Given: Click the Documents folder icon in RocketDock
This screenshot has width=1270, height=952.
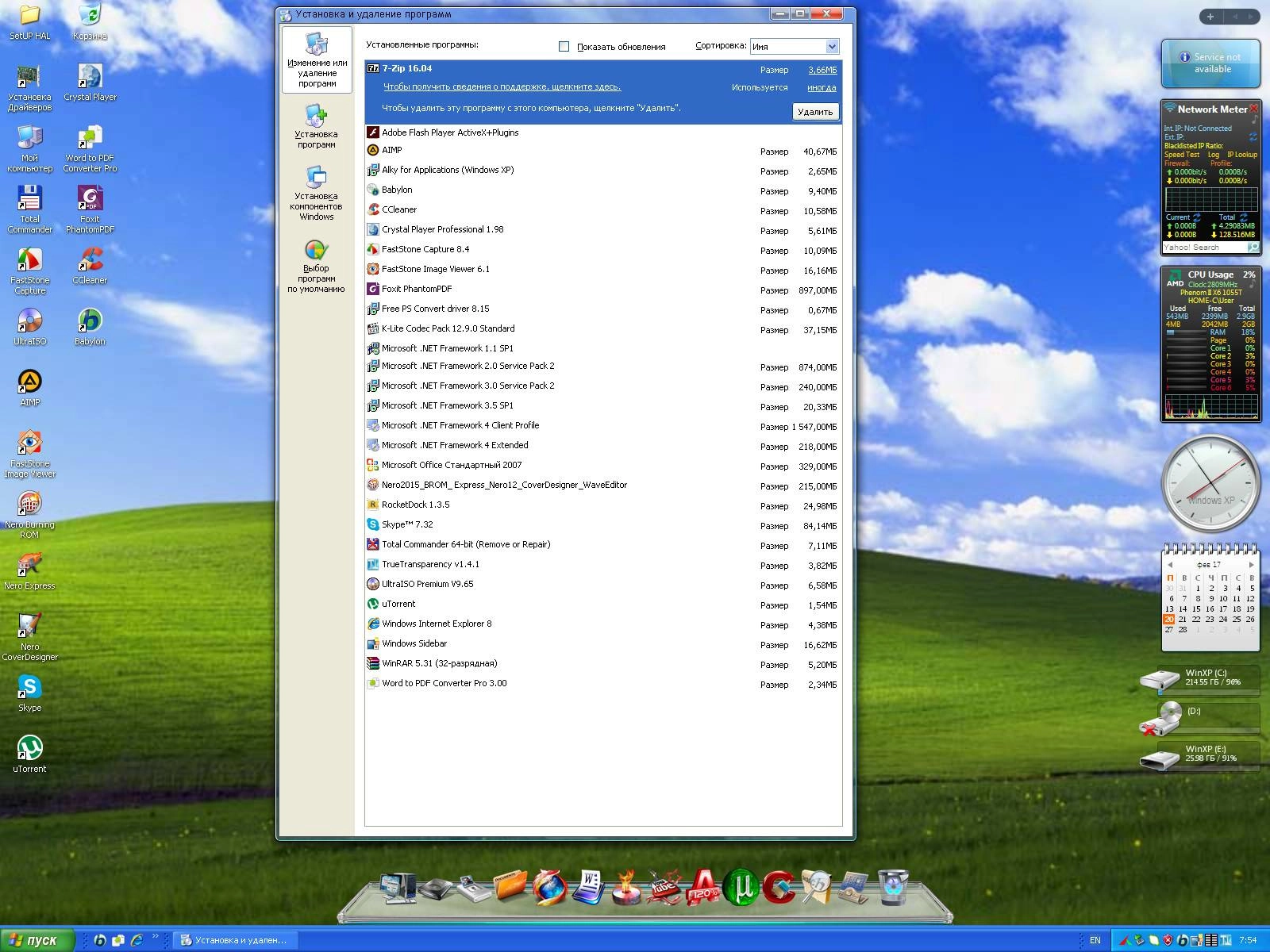Looking at the screenshot, I should pos(510,885).
